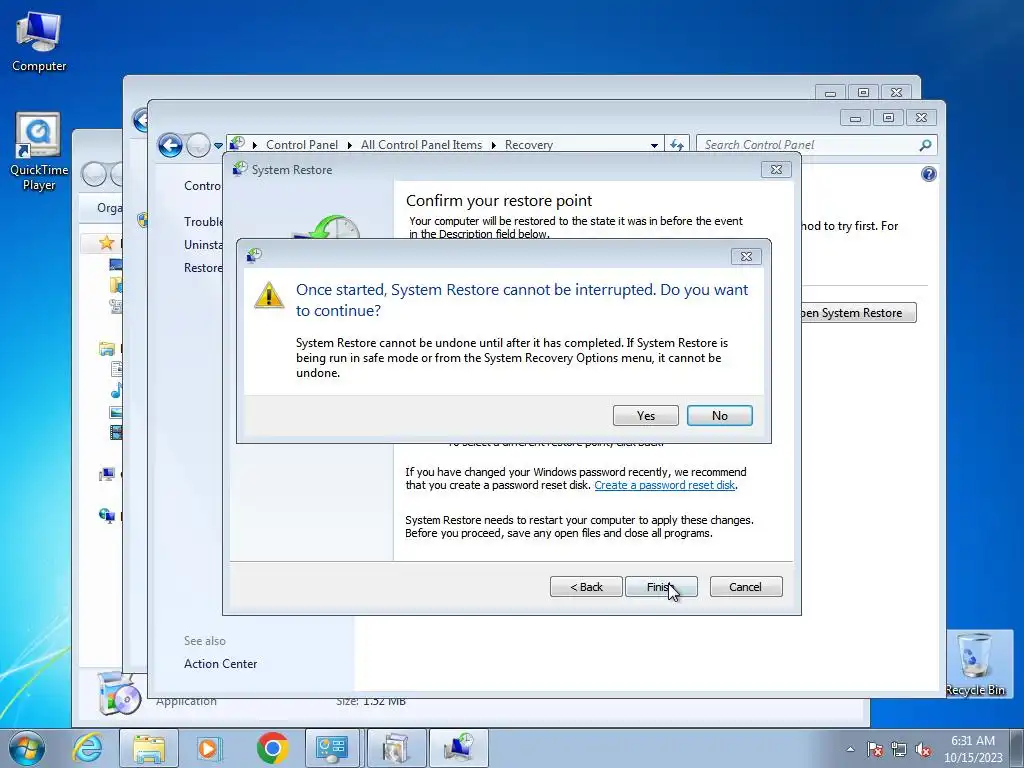
Task: Close the warning confirmation dialog
Action: point(746,257)
